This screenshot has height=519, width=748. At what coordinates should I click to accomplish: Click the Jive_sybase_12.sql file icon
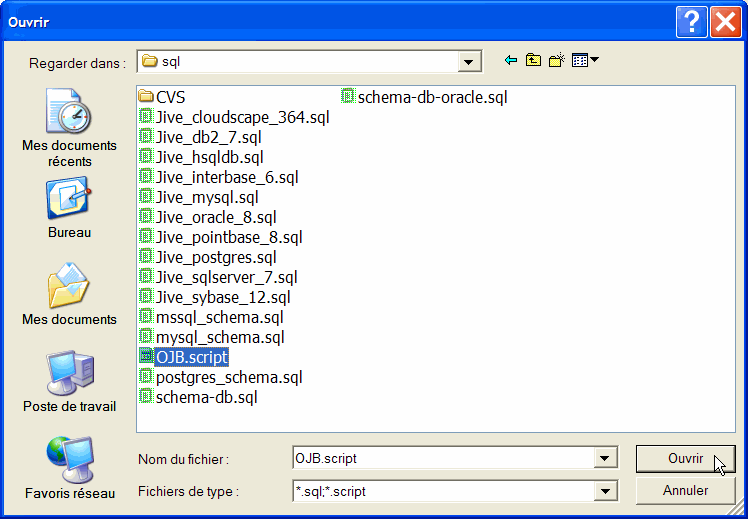click(145, 297)
